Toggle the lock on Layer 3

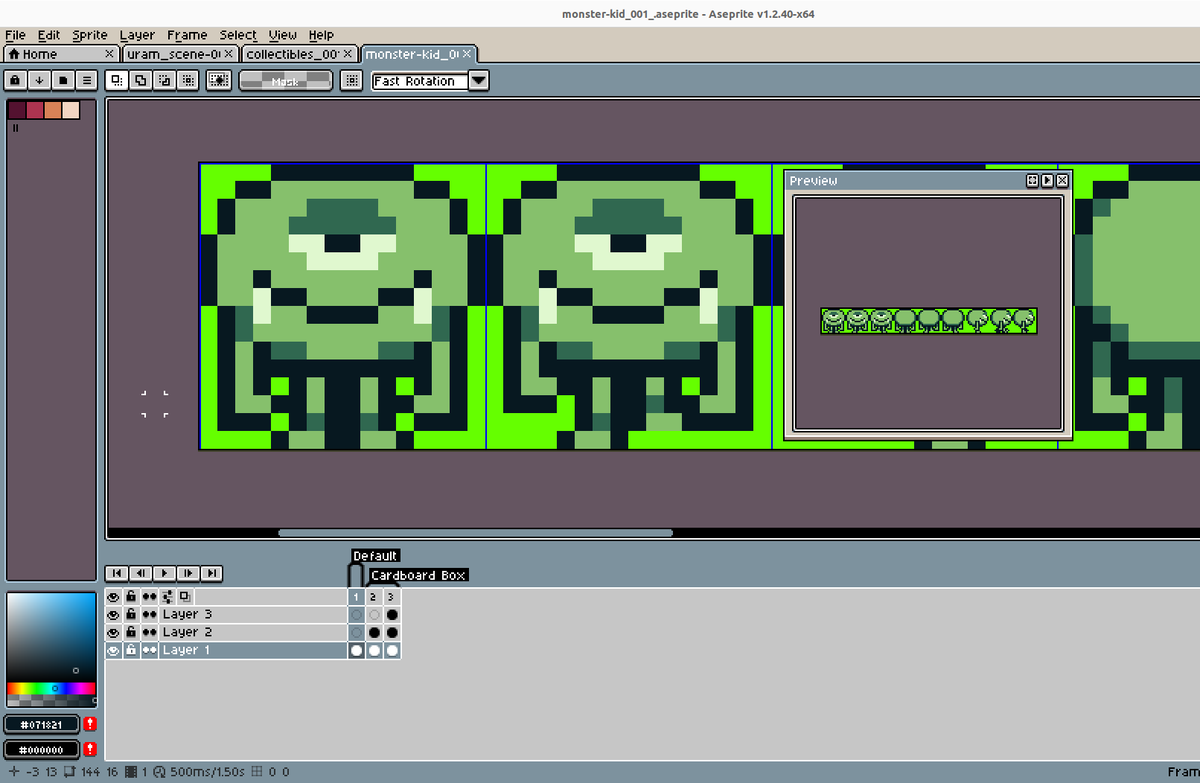pyautogui.click(x=131, y=615)
